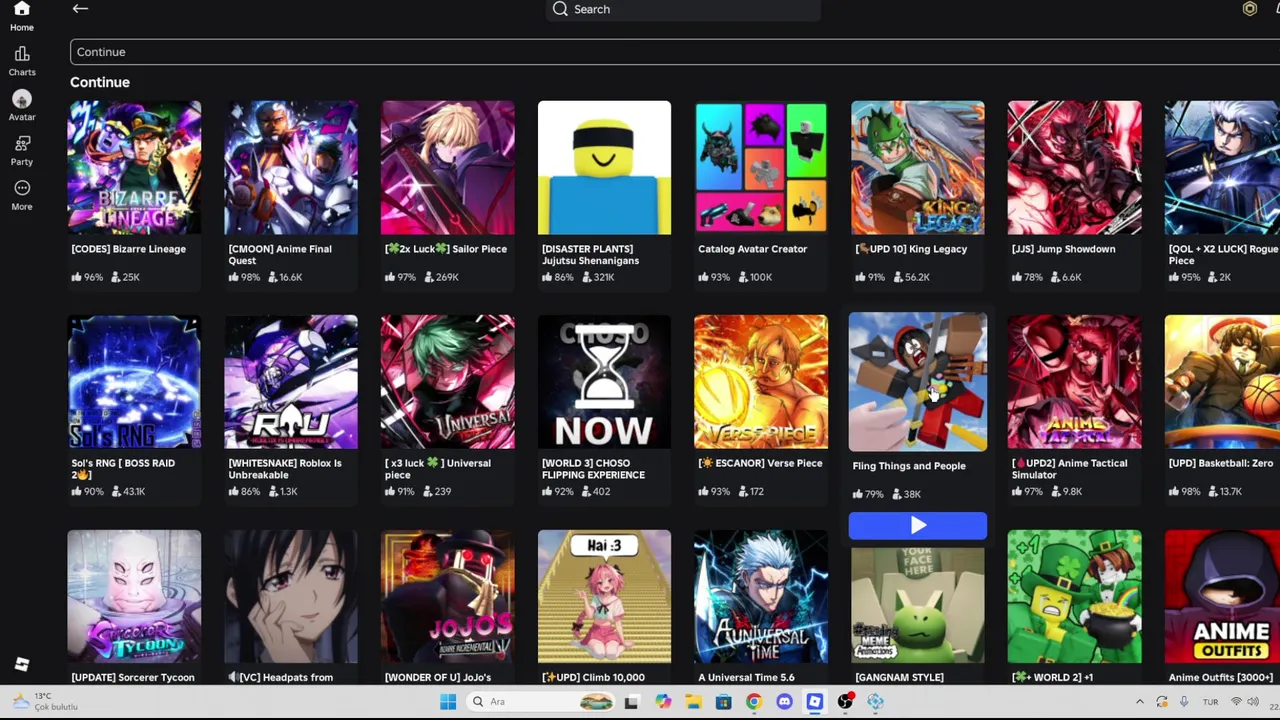Expand hidden system tray icons chevron

[x=1139, y=702]
